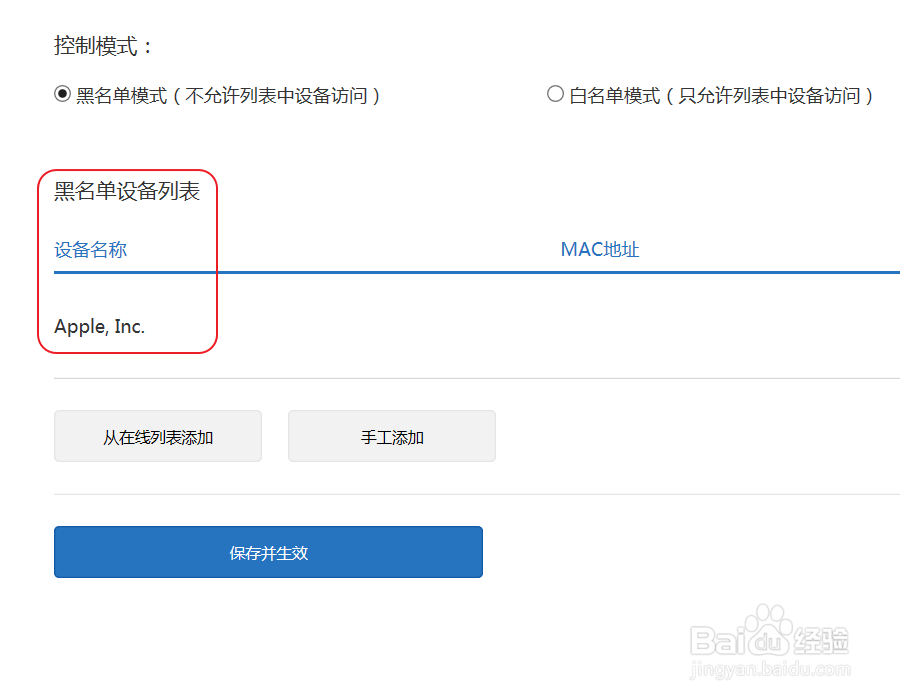
Task: Select the 白名单模式 radio button
Action: tap(555, 94)
